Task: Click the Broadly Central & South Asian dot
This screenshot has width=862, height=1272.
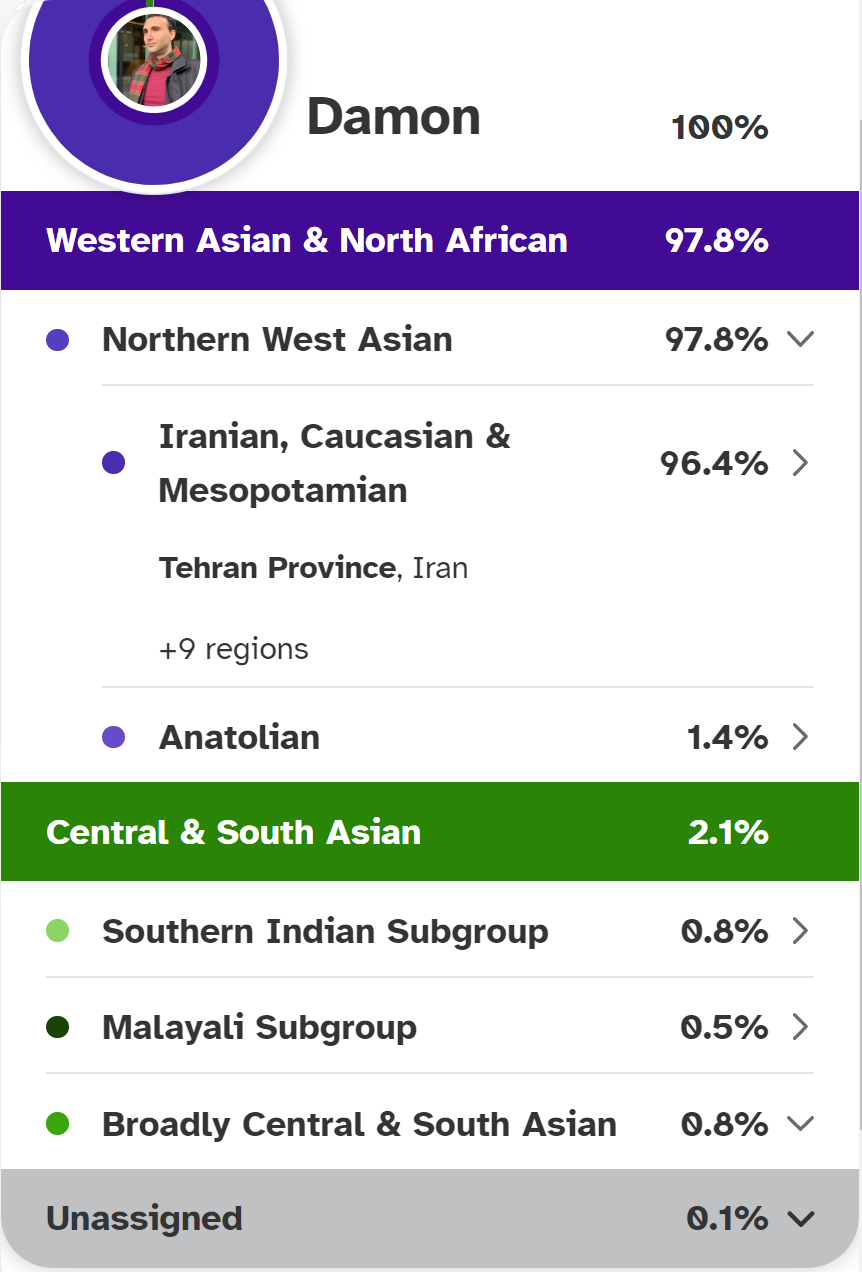Action: 58,1124
